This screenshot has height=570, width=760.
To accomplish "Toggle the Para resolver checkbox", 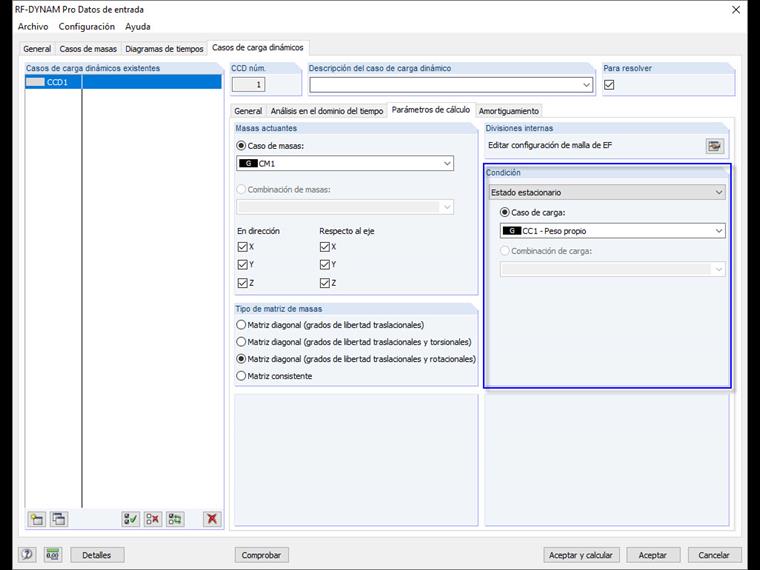I will (x=609, y=85).
